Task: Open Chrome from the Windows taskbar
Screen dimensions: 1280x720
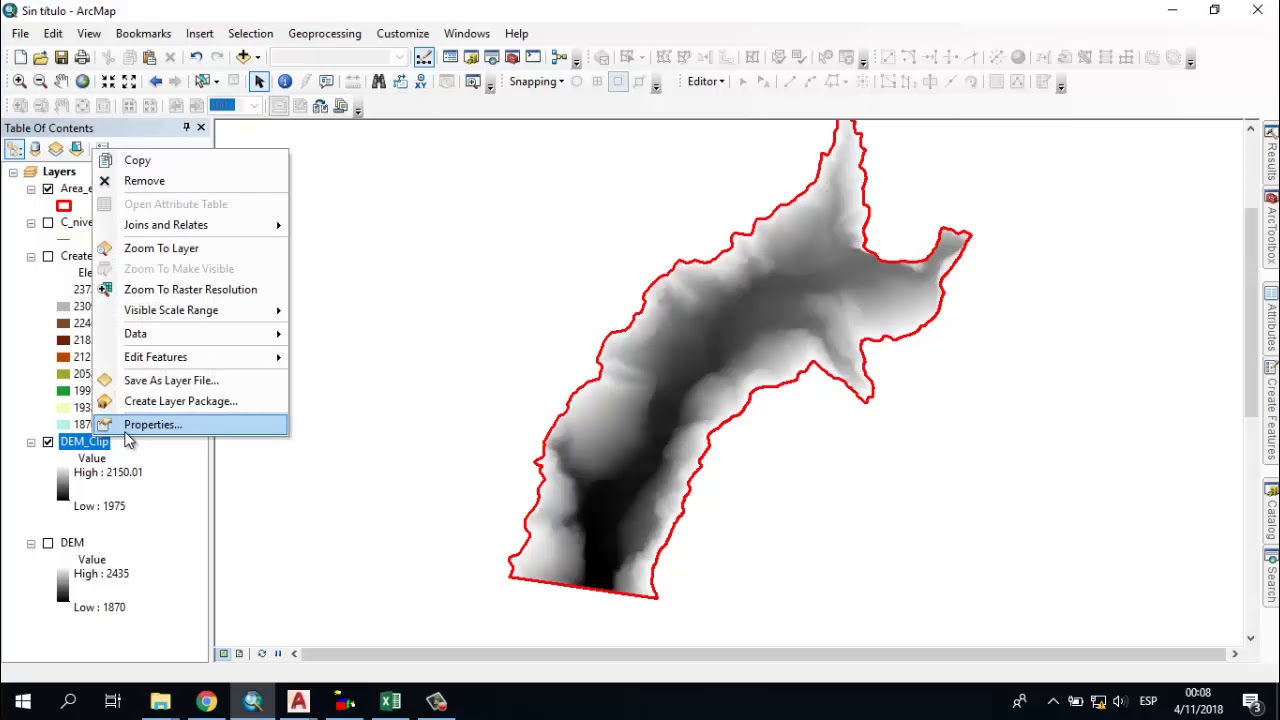Action: point(206,702)
